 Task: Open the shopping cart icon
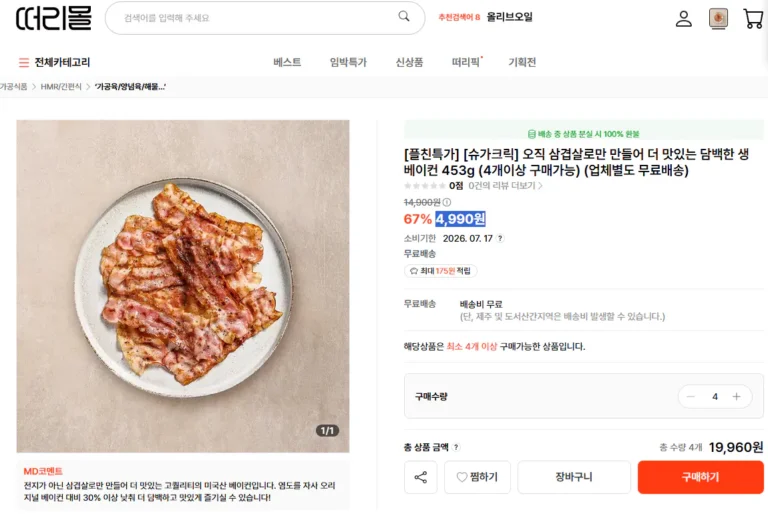point(753,18)
